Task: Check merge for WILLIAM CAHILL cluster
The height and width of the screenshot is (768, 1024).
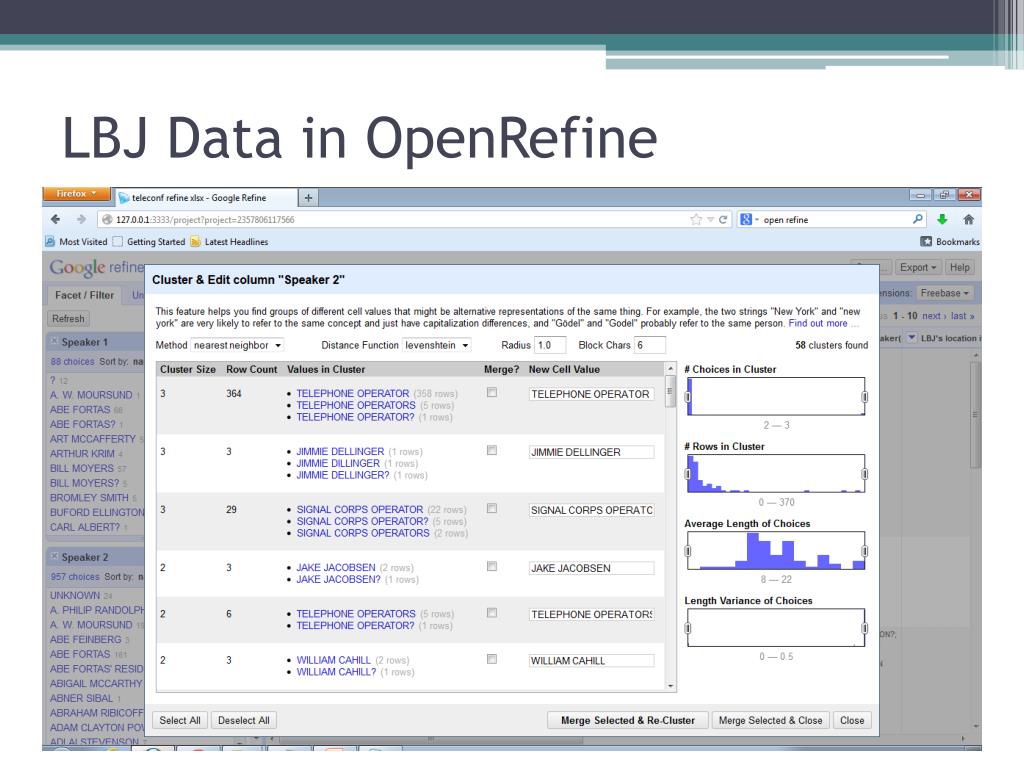Action: 492,660
